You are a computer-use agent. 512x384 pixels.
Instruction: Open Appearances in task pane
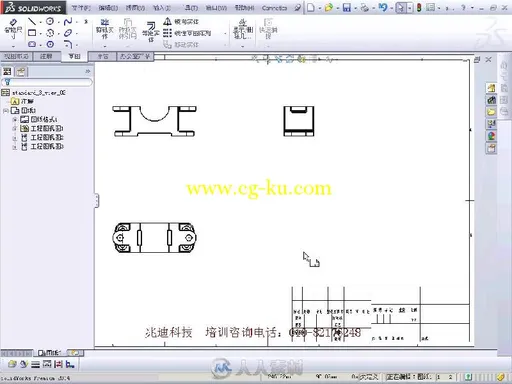(x=491, y=136)
